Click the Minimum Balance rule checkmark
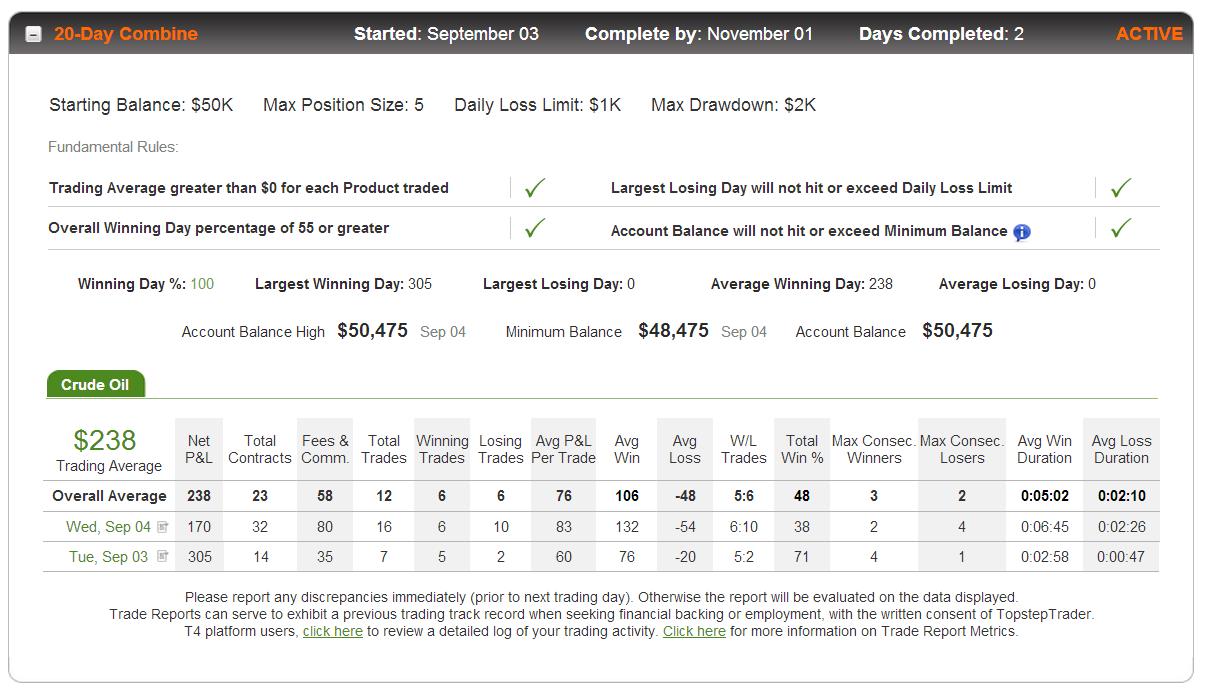 pyautogui.click(x=1121, y=228)
